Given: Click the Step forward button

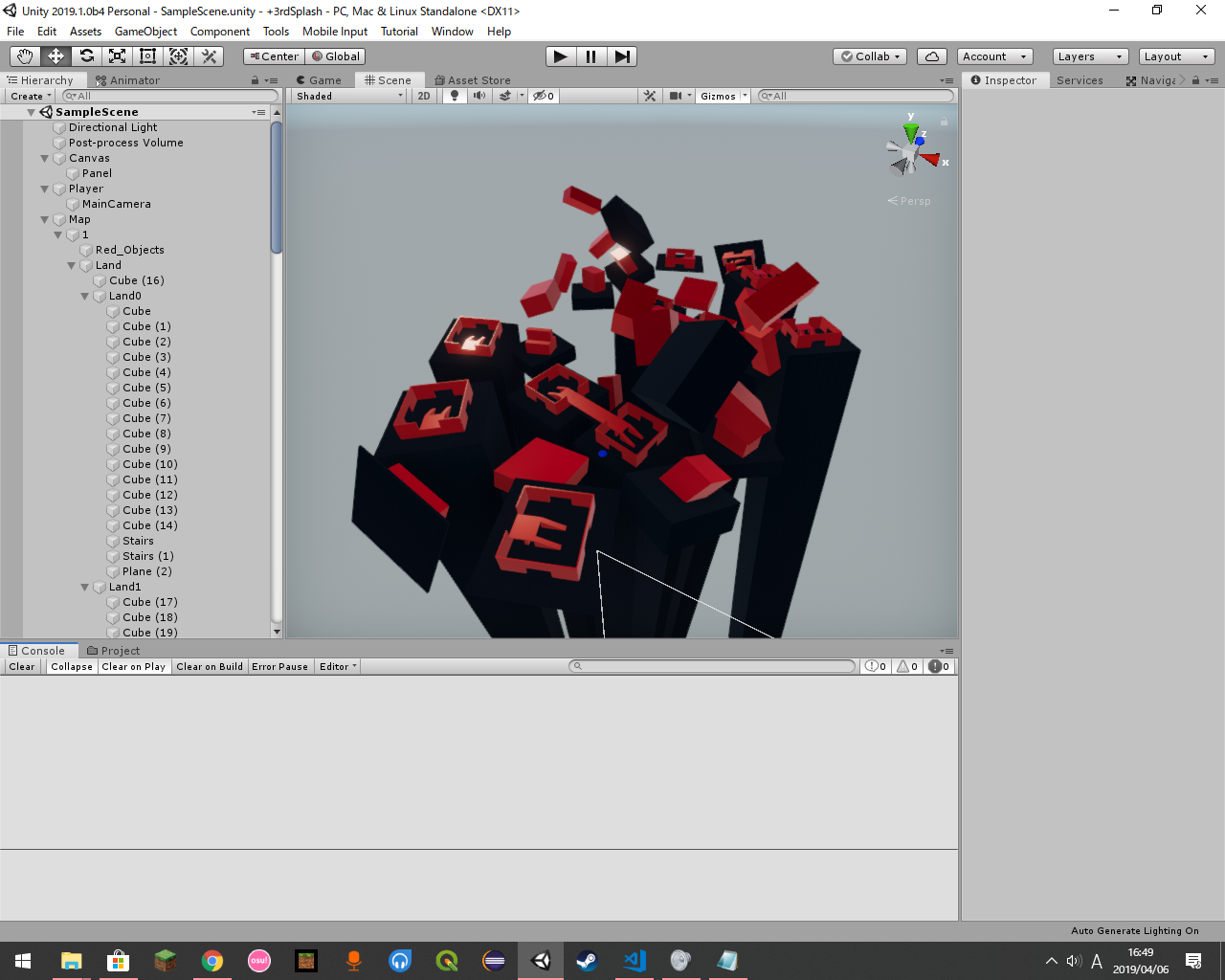Looking at the screenshot, I should coord(622,56).
